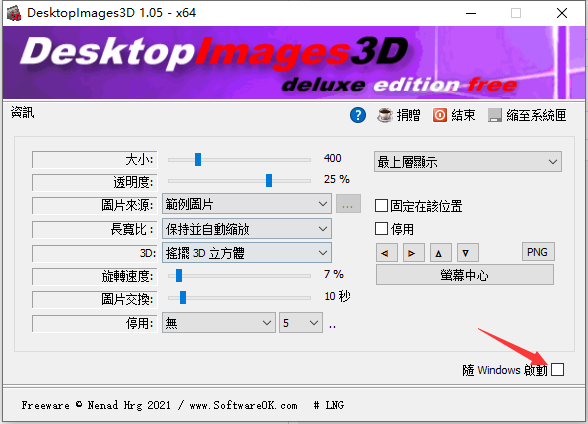Move the image up with the up arrow button
The height and width of the screenshot is (424, 588).
coord(441,253)
